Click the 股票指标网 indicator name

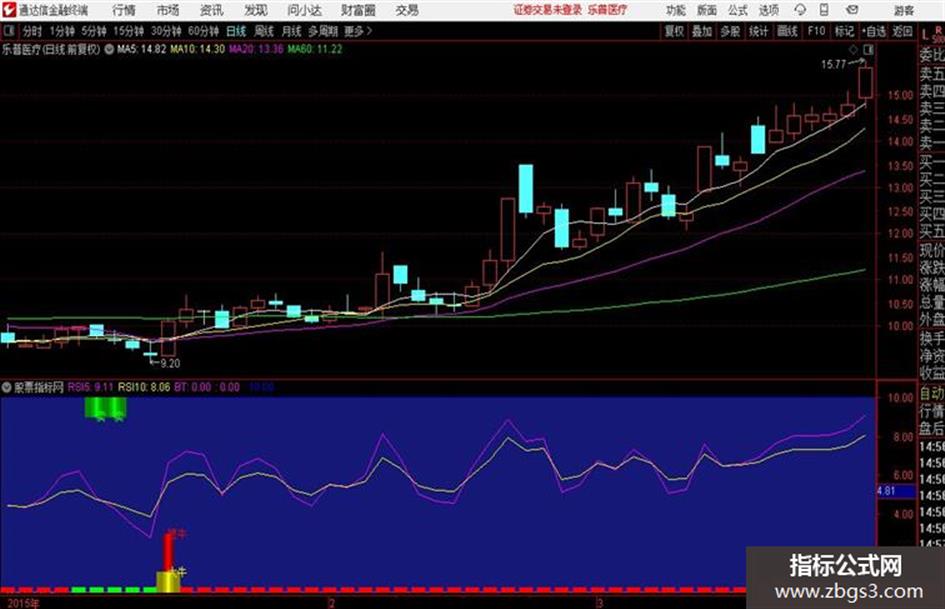pyautogui.click(x=39, y=387)
